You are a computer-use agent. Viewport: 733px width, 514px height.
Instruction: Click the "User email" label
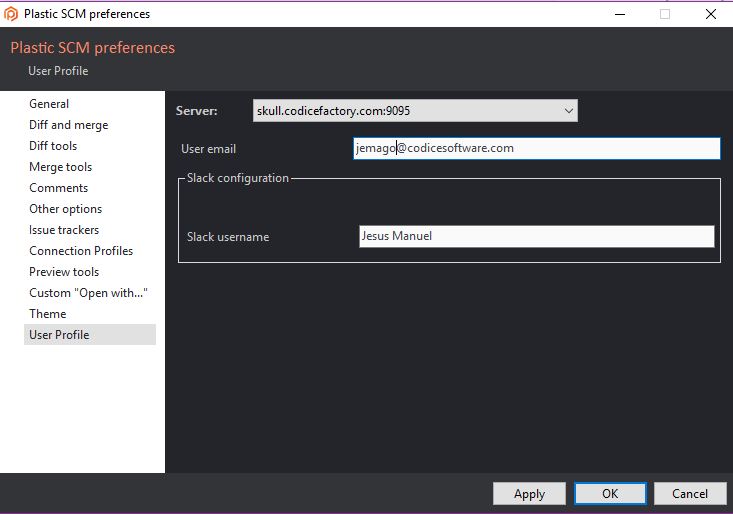pos(208,149)
